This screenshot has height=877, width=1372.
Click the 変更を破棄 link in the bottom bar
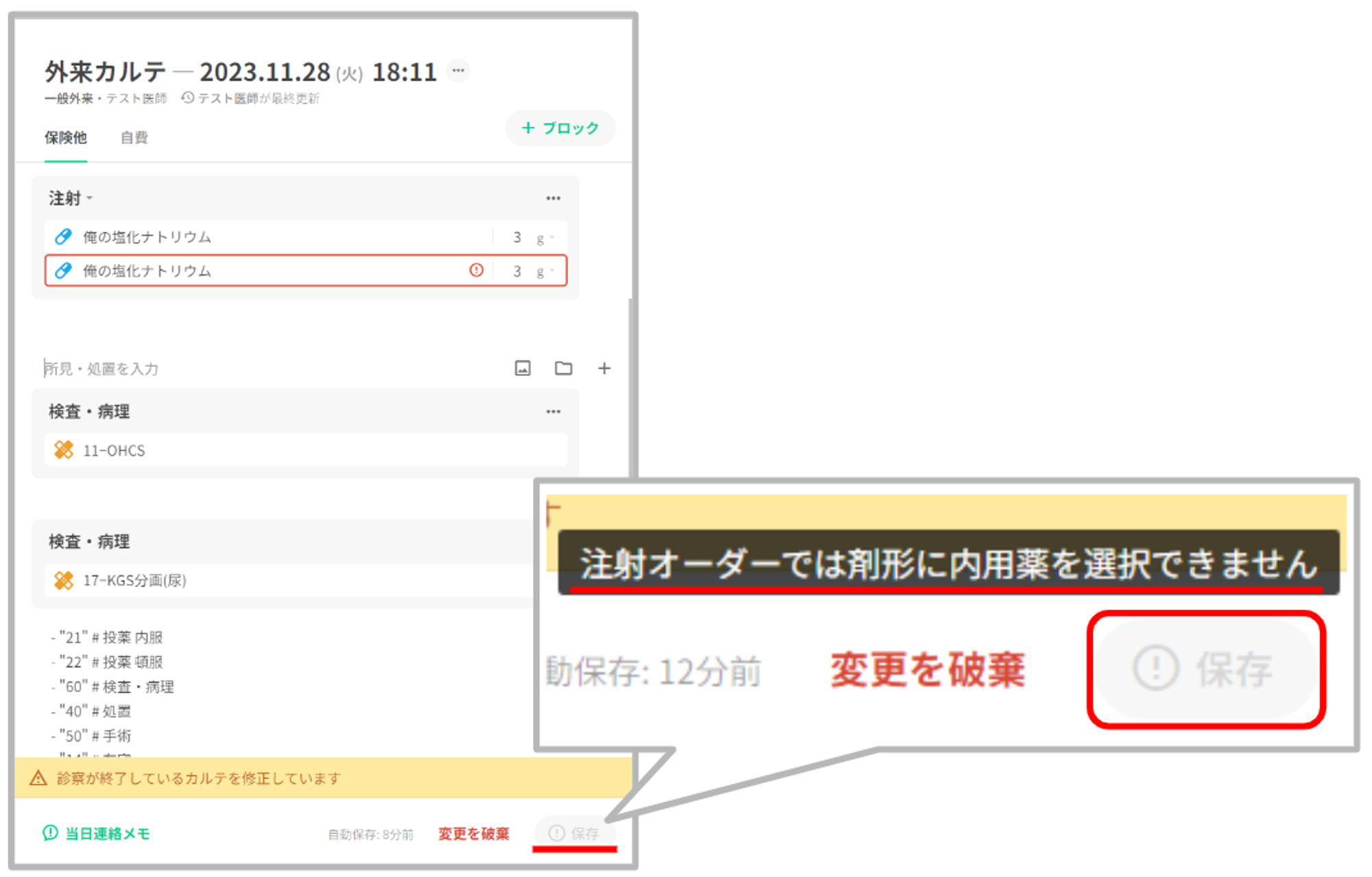[x=473, y=834]
